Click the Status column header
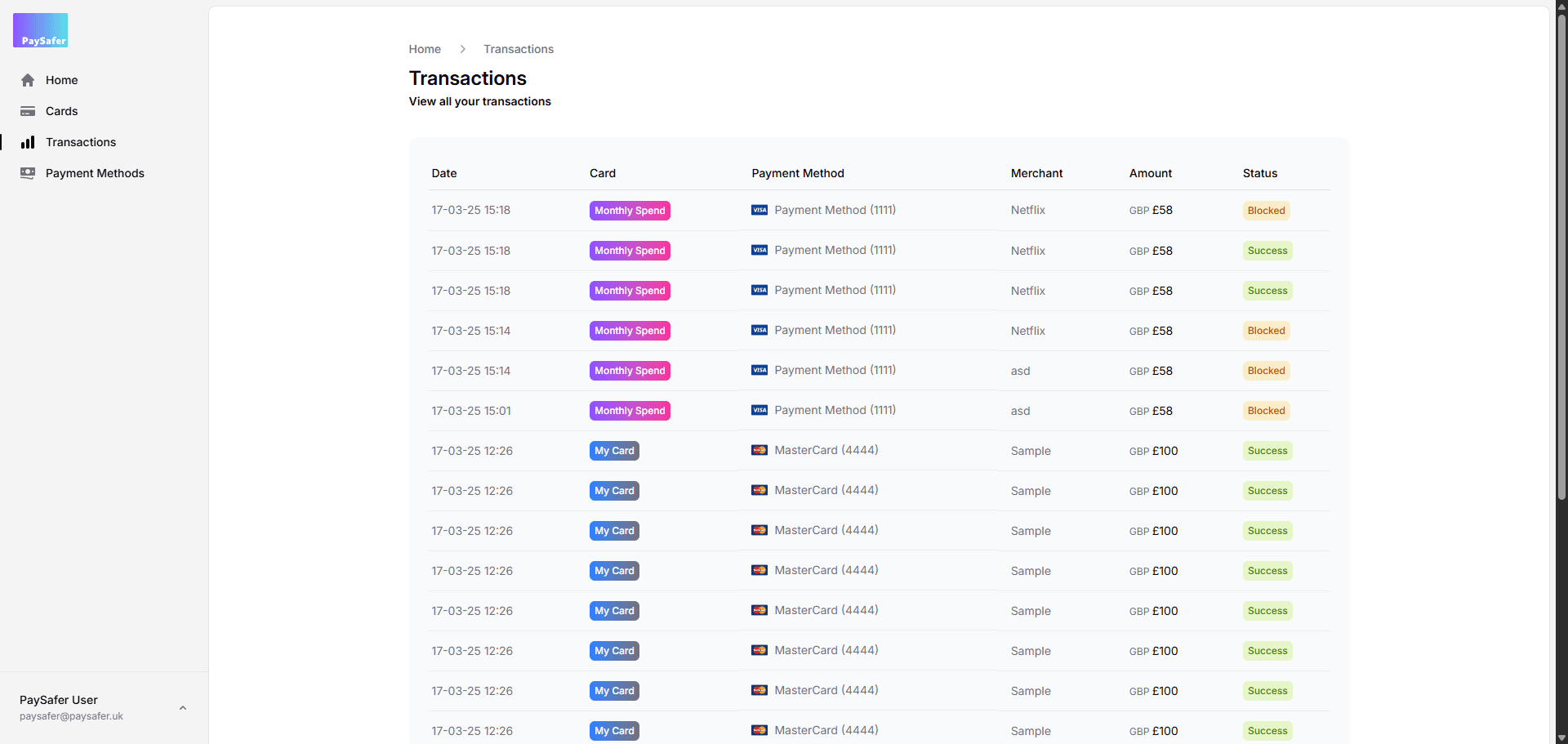The height and width of the screenshot is (744, 1568). point(1260,173)
